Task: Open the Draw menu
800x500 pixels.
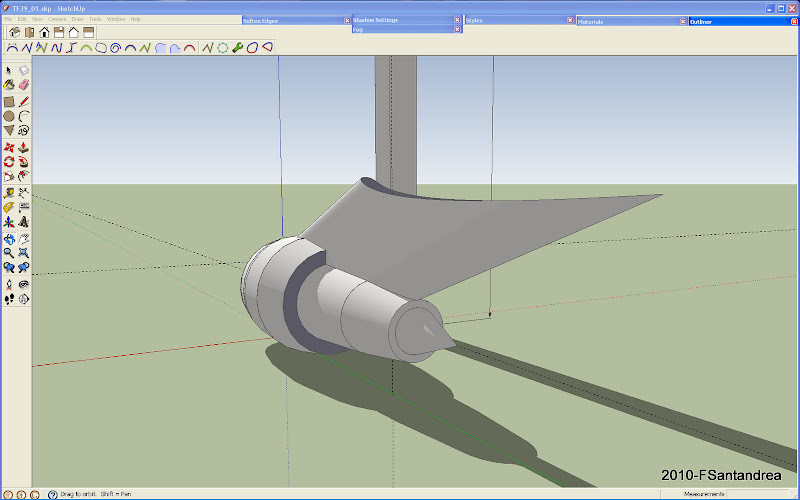Action: [77, 19]
